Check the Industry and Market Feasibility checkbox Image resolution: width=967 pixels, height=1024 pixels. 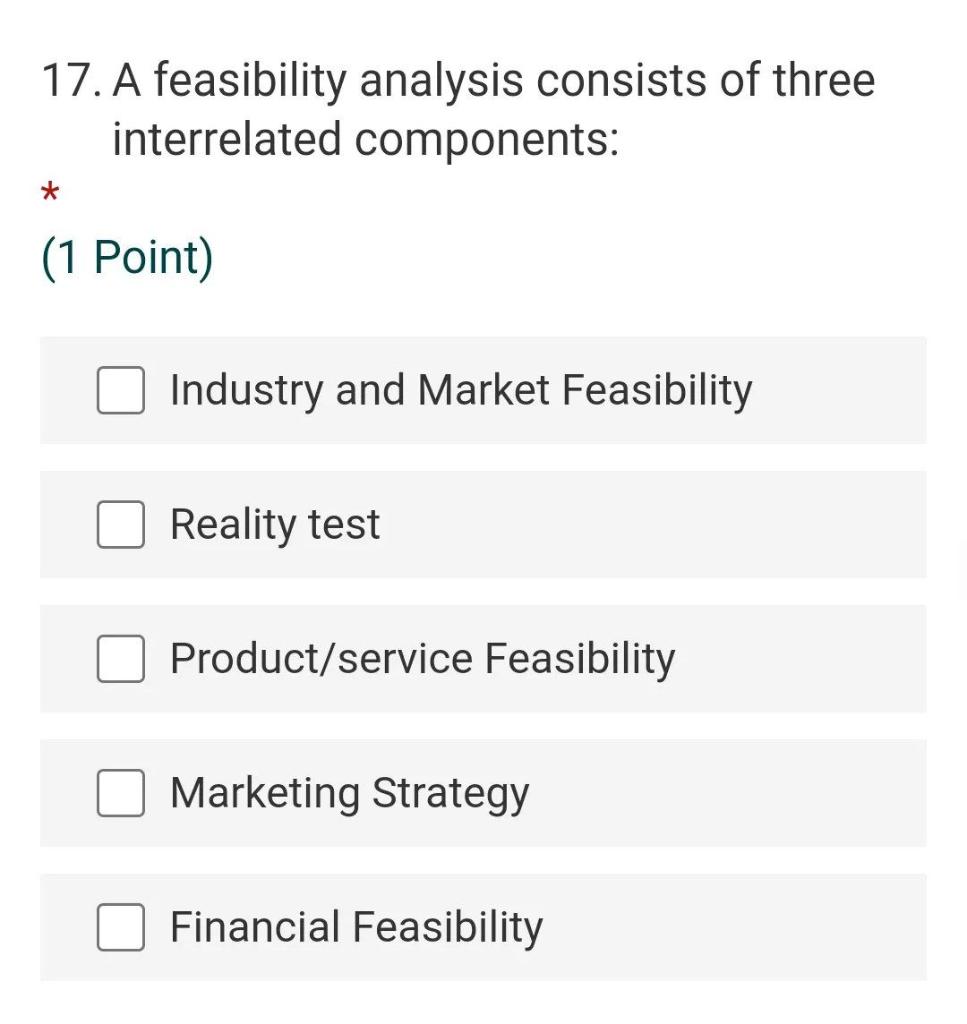(120, 390)
